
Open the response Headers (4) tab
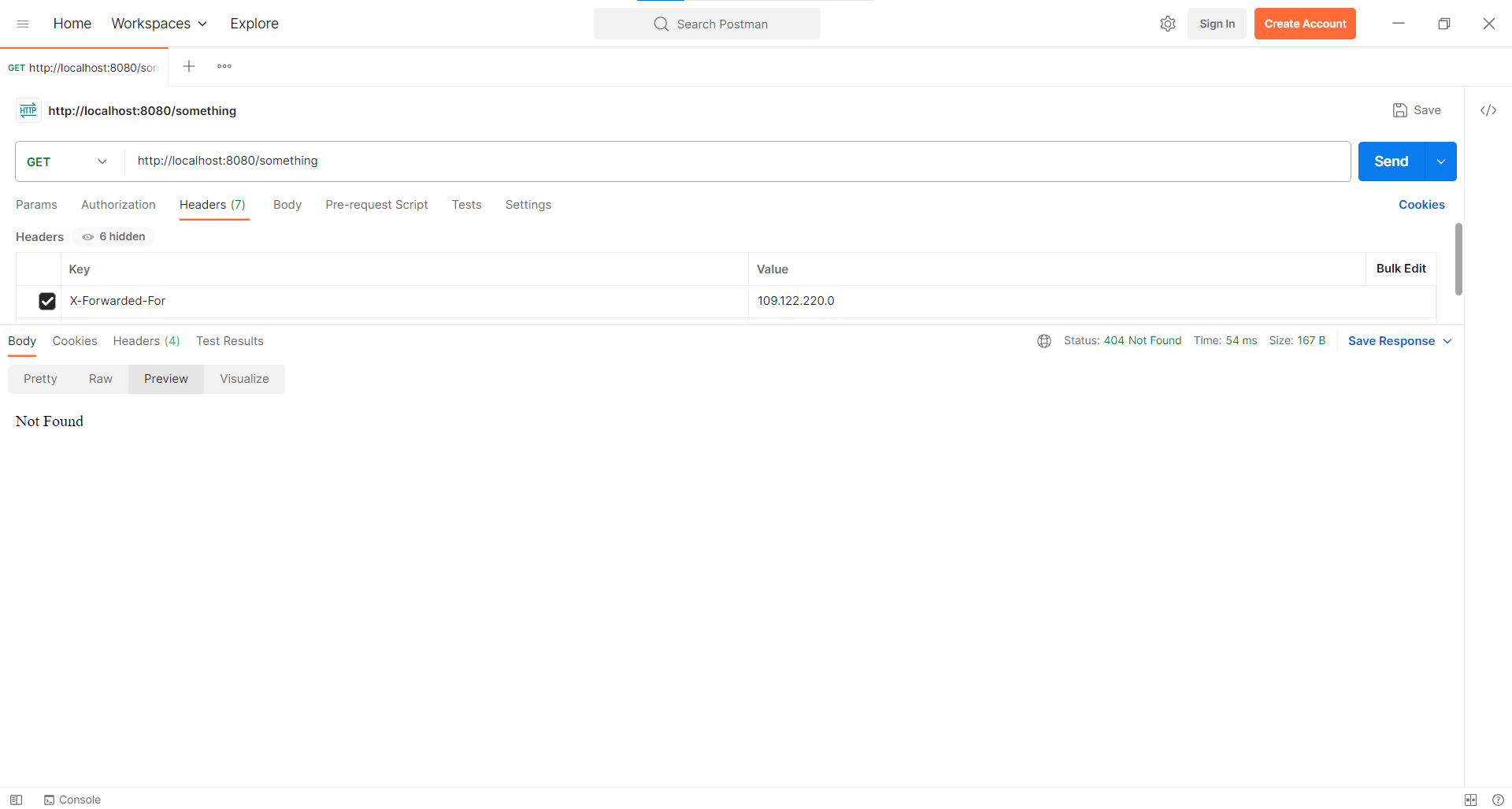146,341
